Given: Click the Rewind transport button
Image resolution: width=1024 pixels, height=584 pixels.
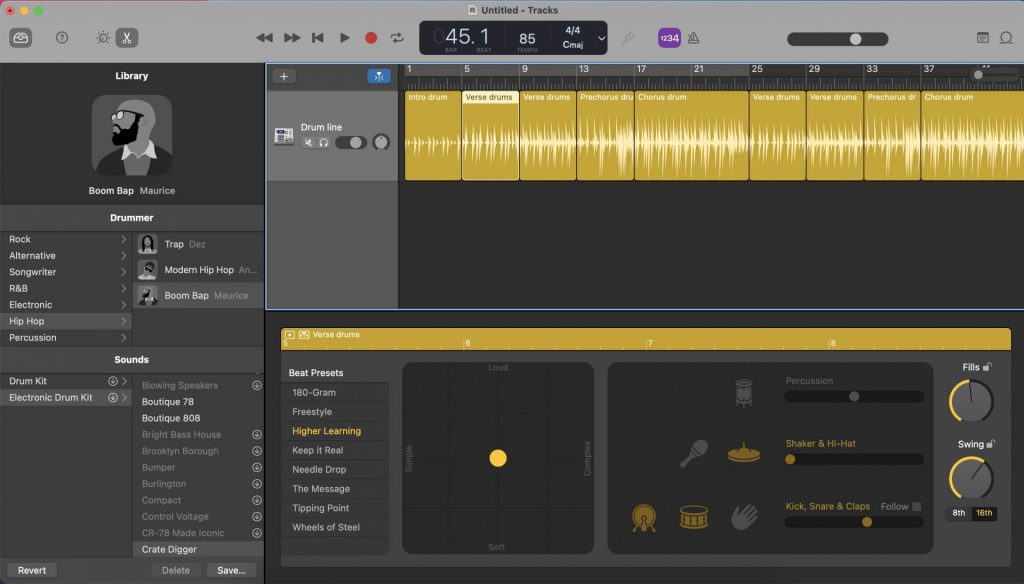Looking at the screenshot, I should point(264,38).
